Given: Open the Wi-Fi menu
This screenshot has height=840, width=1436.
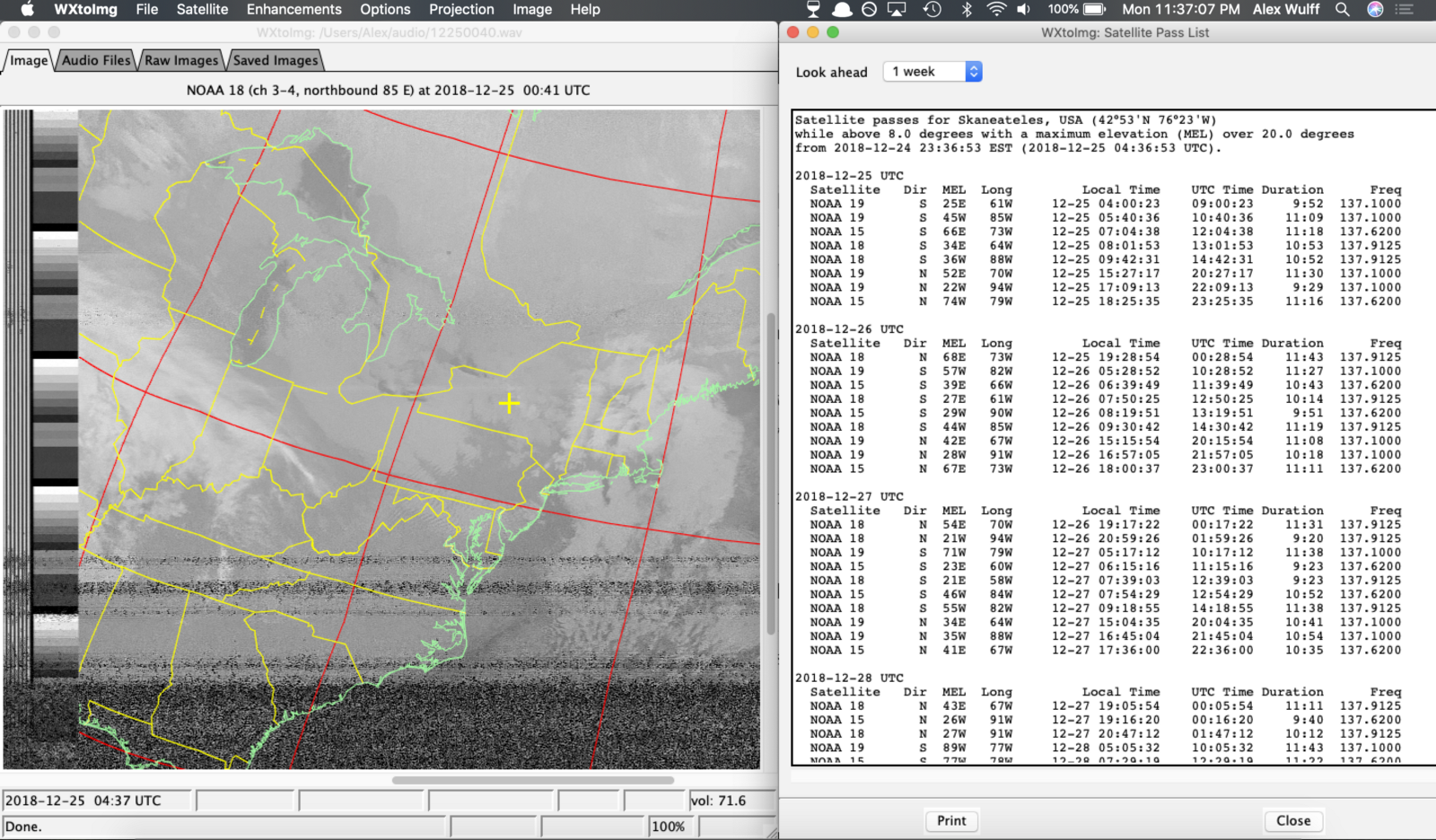Looking at the screenshot, I should (996, 9).
